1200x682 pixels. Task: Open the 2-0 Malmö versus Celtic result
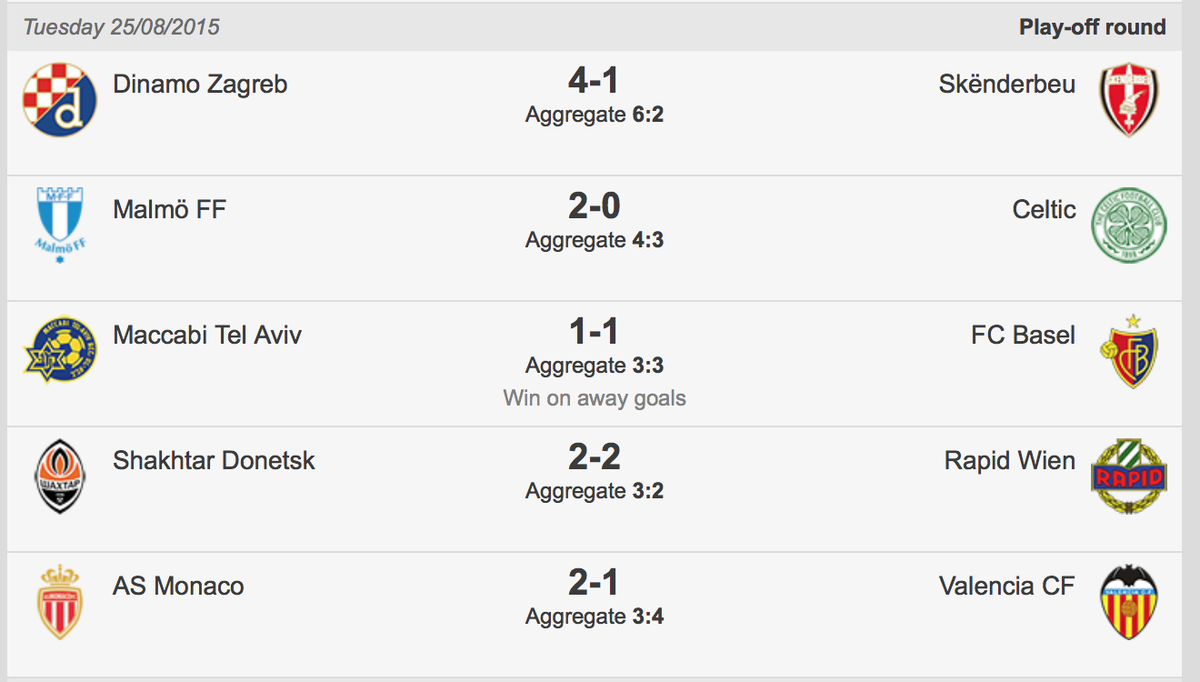click(x=594, y=207)
